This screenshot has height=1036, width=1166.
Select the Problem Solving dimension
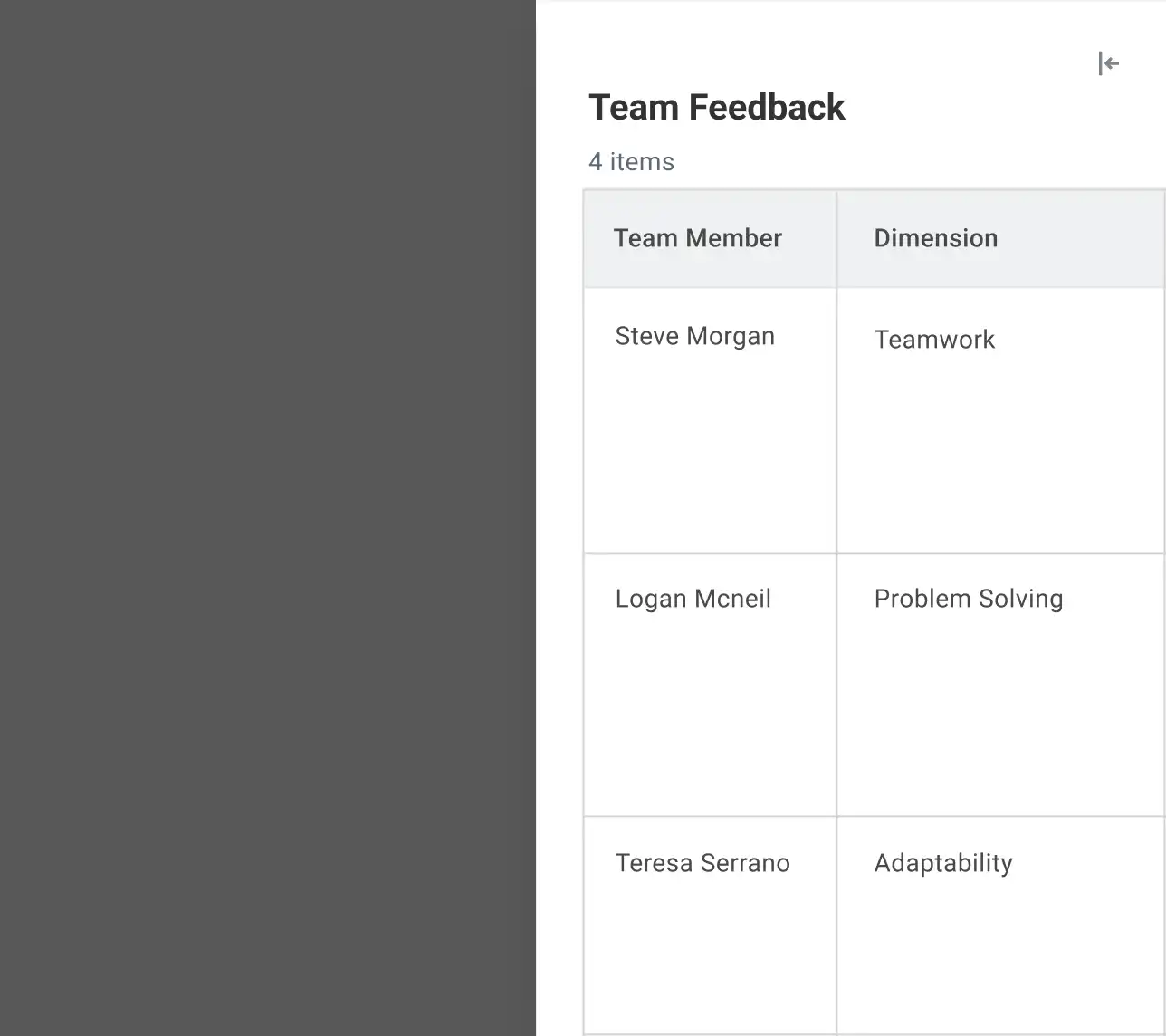point(968,599)
